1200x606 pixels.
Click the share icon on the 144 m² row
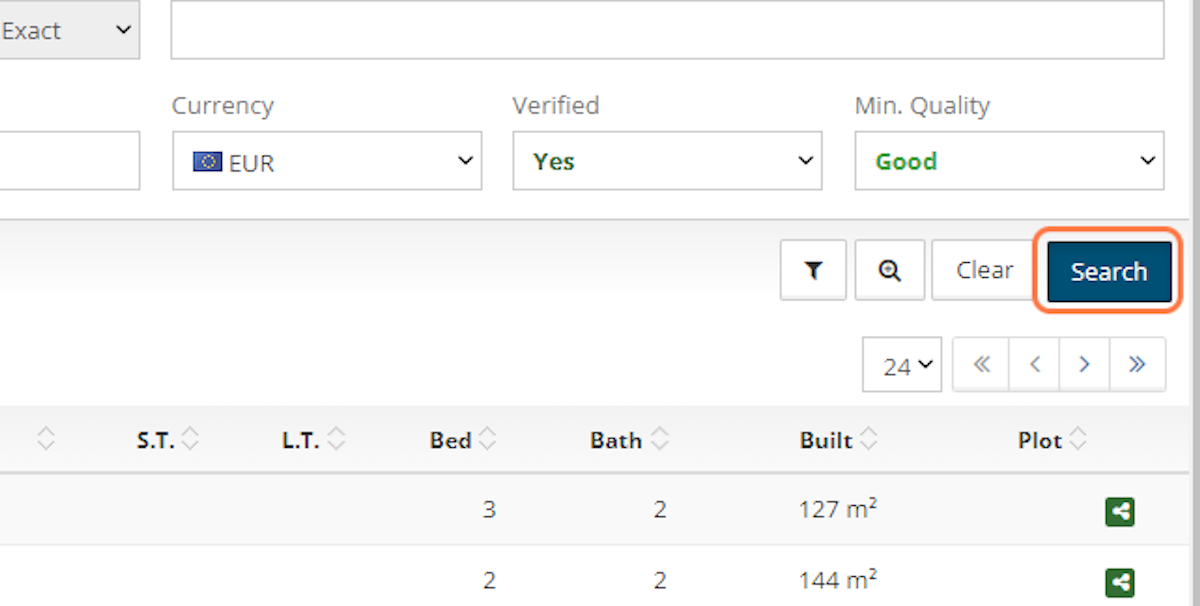point(1120,582)
